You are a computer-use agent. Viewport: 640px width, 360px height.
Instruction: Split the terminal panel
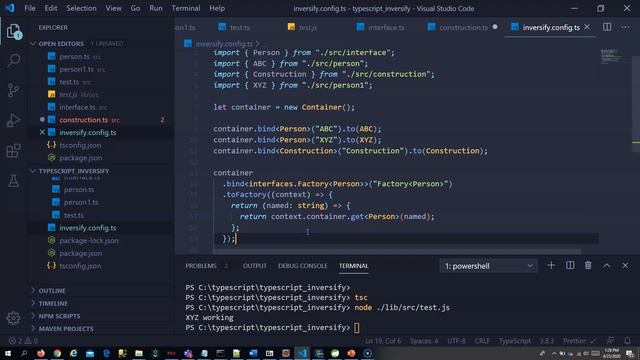tap(570, 266)
